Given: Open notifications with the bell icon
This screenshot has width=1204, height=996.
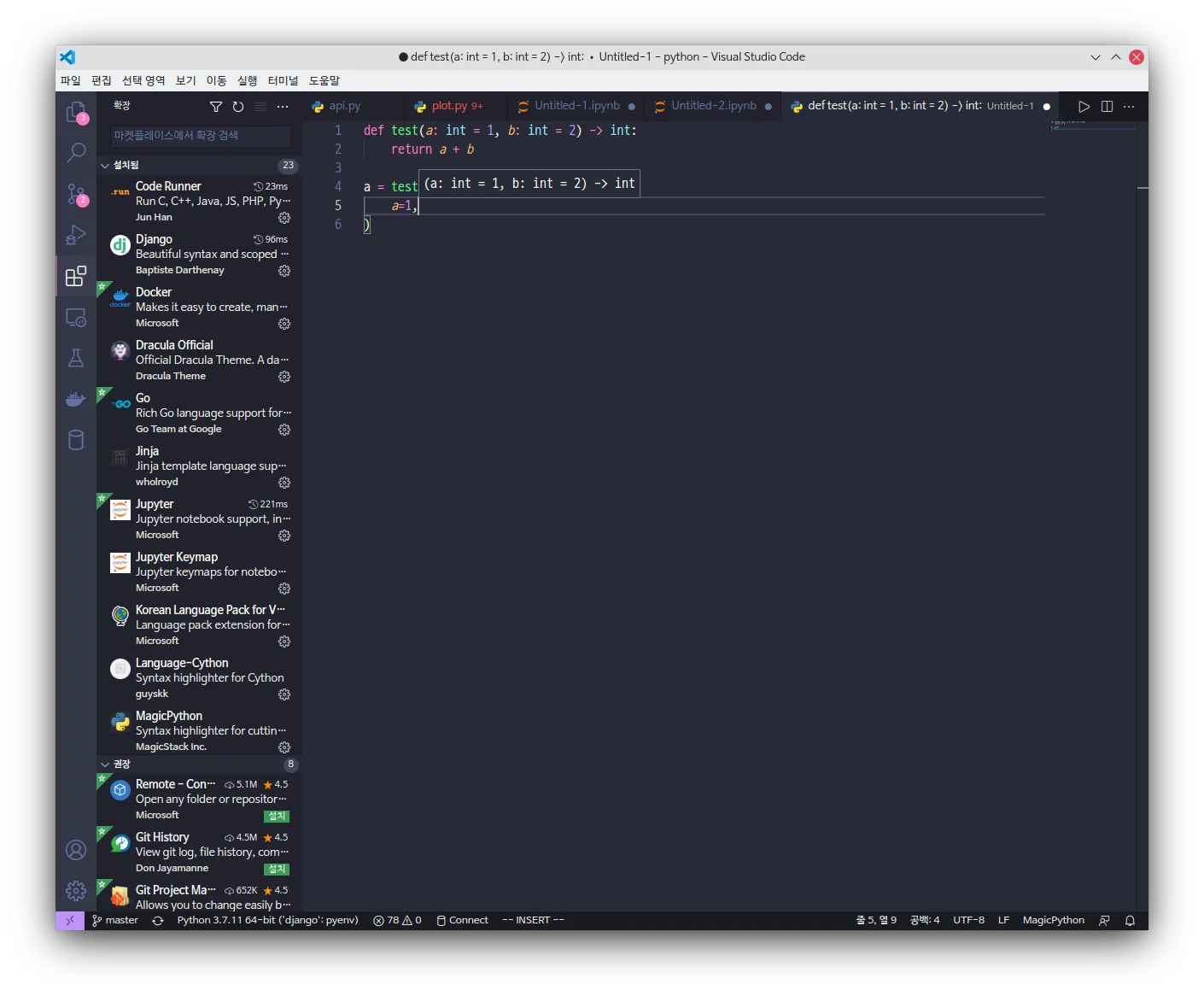Looking at the screenshot, I should click(1130, 921).
